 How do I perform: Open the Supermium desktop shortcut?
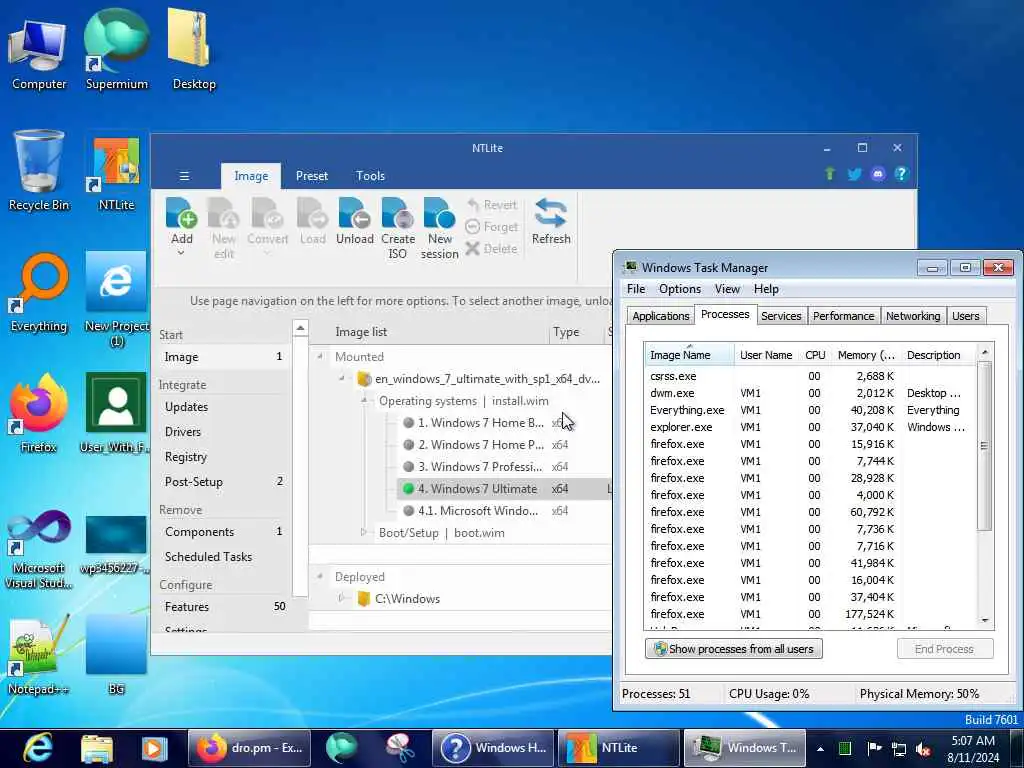coord(117,50)
